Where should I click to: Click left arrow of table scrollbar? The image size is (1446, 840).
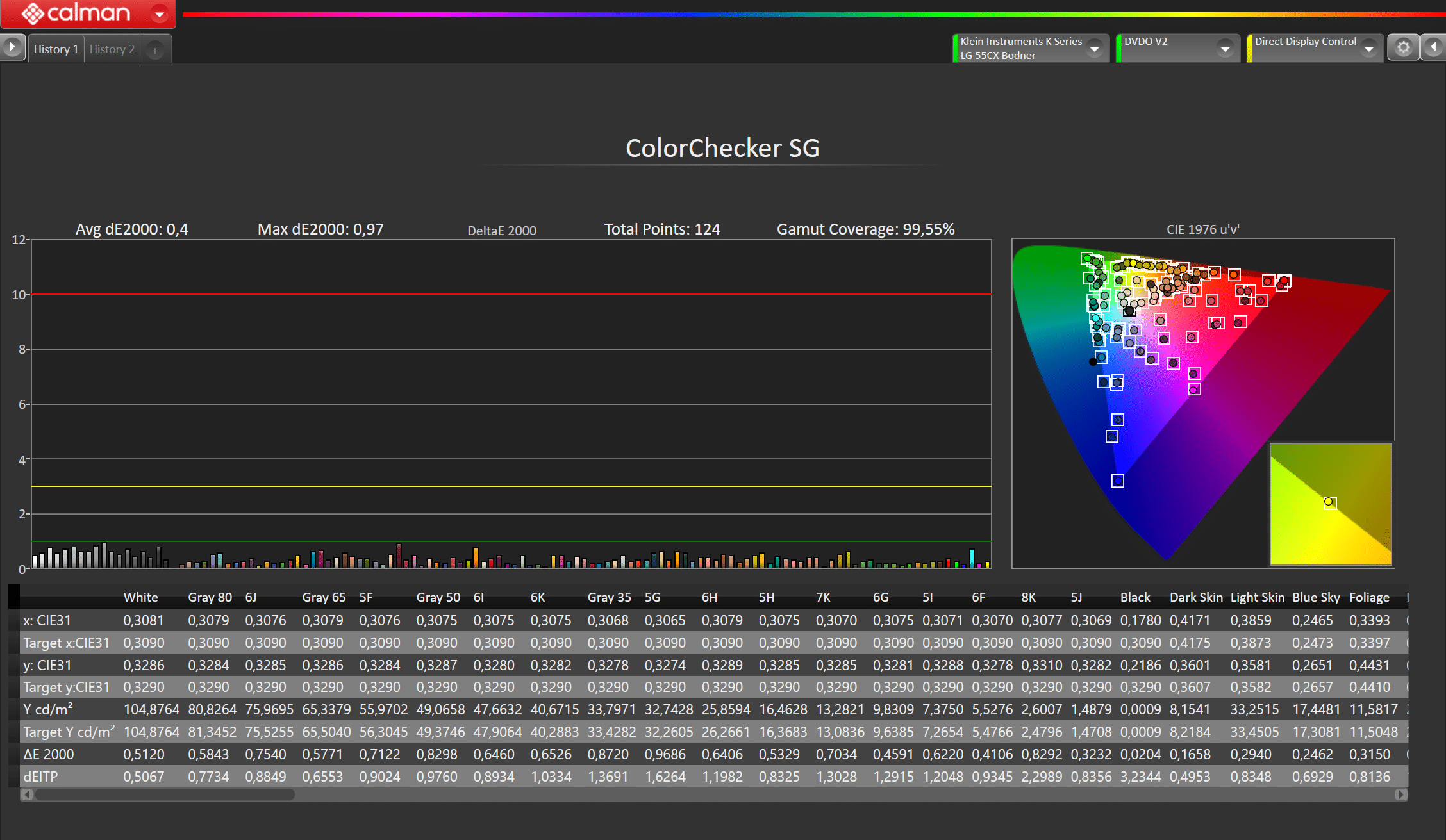[x=27, y=795]
